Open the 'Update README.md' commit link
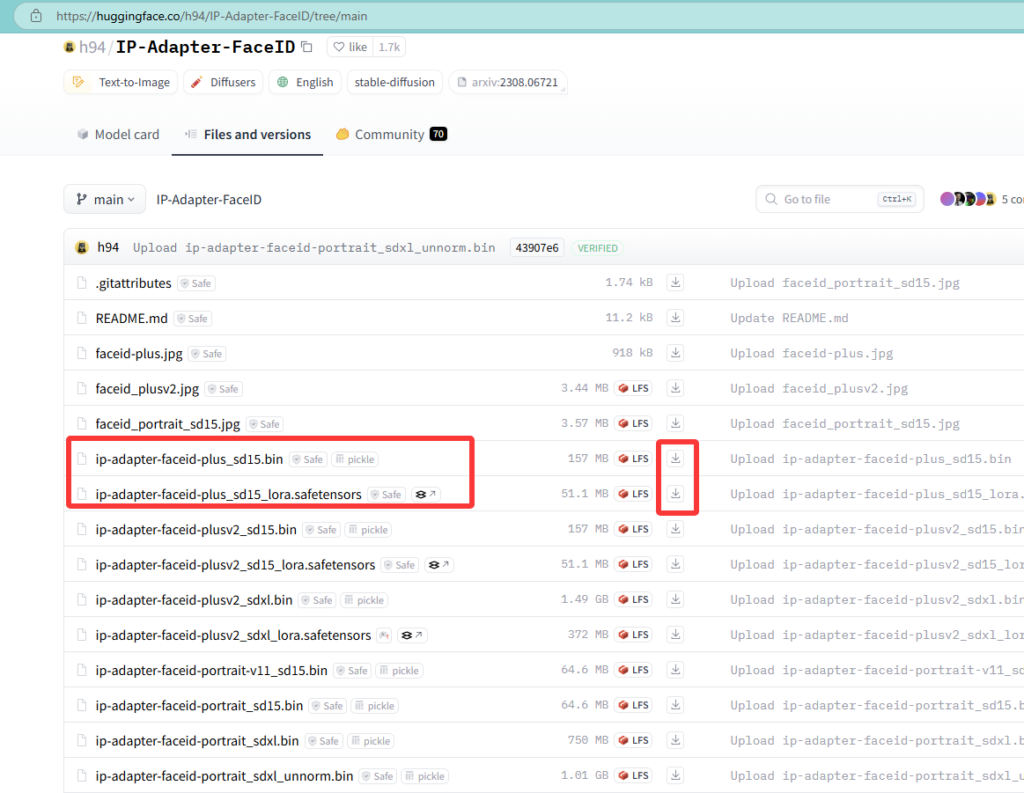Viewport: 1024px width, 793px height. pyautogui.click(x=789, y=318)
